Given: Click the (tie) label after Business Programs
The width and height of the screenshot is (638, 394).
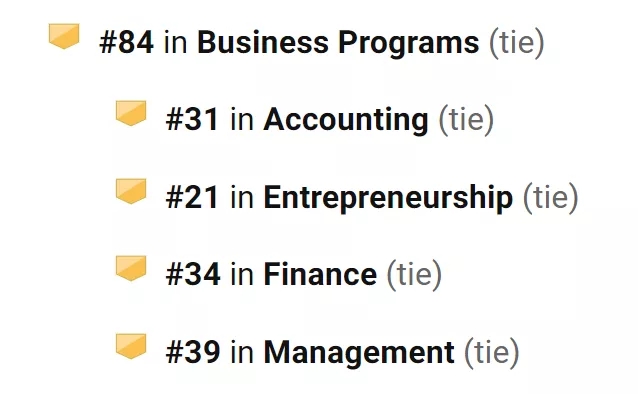Looking at the screenshot, I should [x=516, y=43].
